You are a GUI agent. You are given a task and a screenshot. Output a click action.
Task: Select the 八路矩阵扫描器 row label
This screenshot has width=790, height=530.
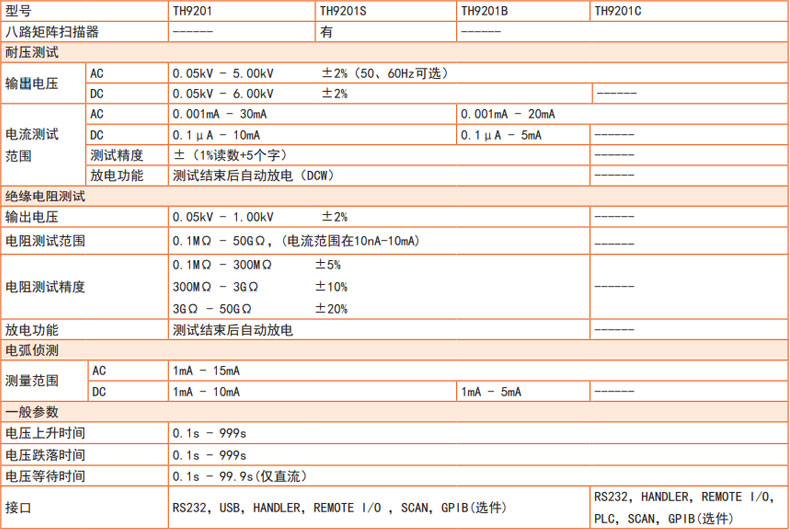tap(52, 31)
